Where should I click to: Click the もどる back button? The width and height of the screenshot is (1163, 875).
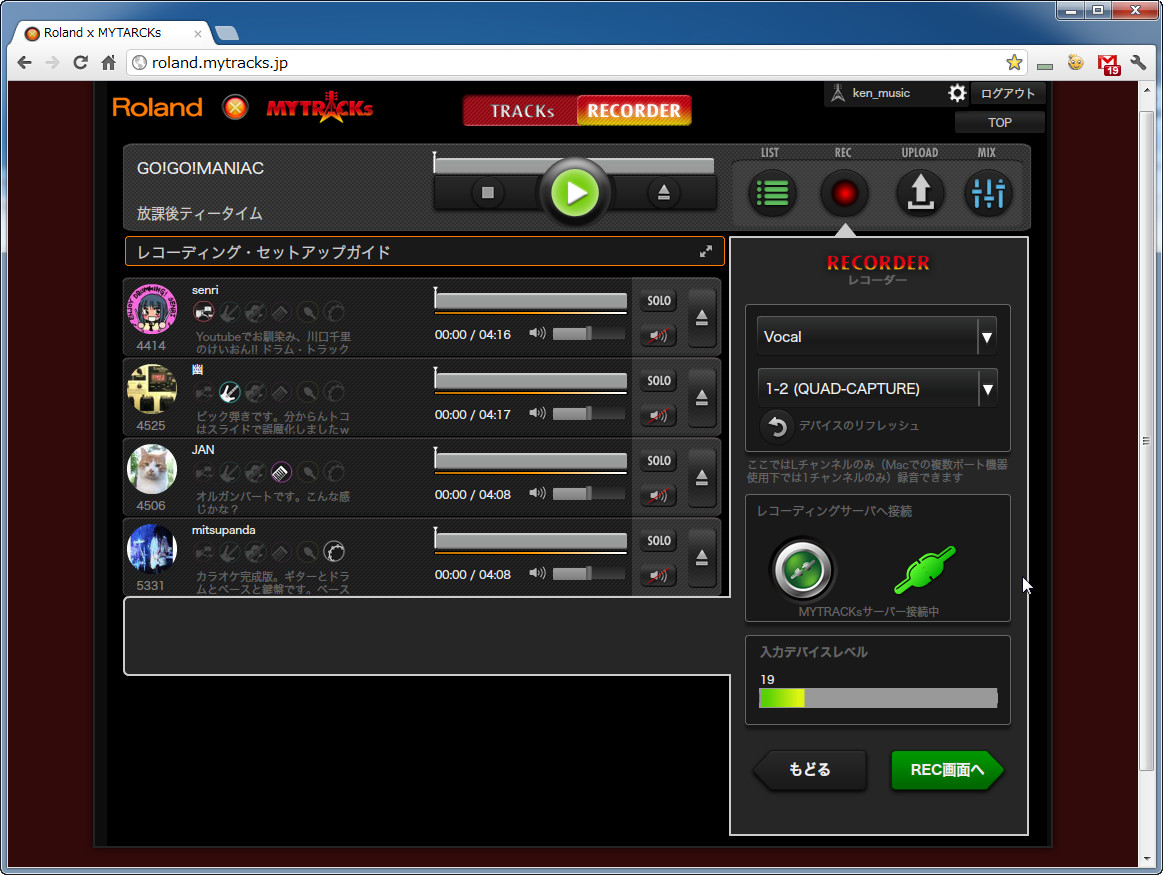pos(809,770)
